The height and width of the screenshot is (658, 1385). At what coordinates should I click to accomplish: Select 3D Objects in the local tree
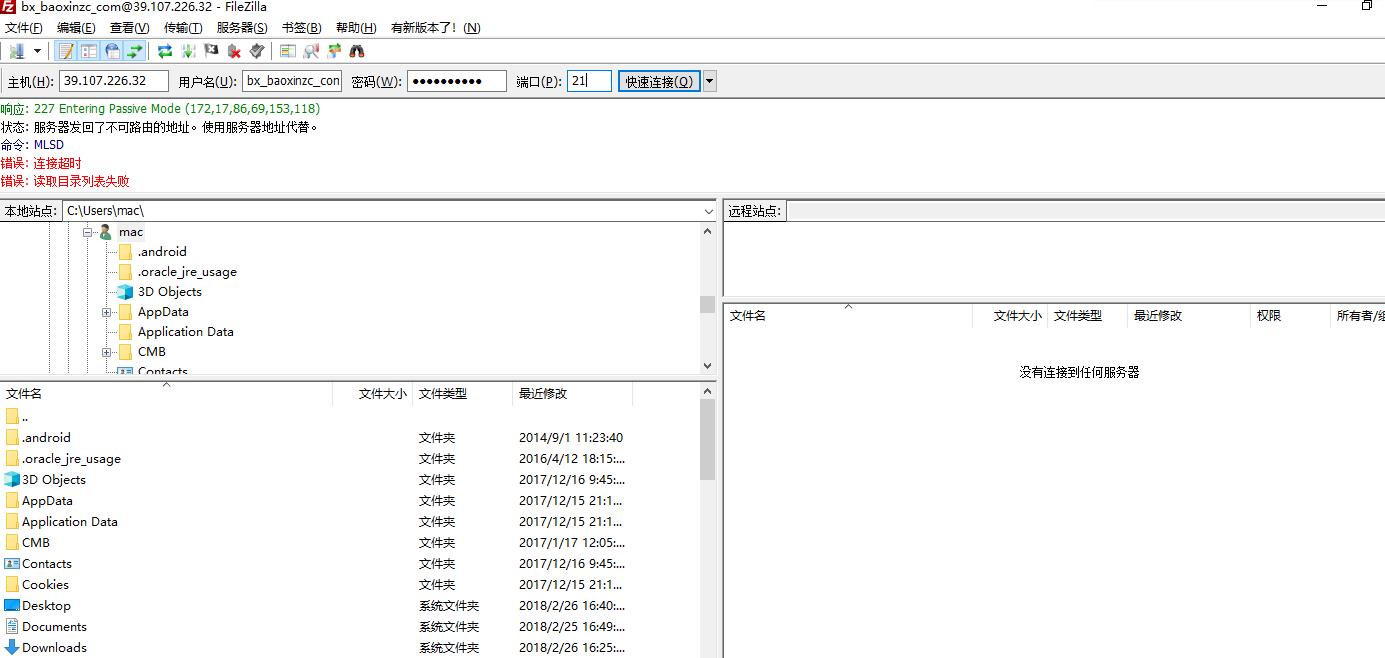click(x=170, y=292)
